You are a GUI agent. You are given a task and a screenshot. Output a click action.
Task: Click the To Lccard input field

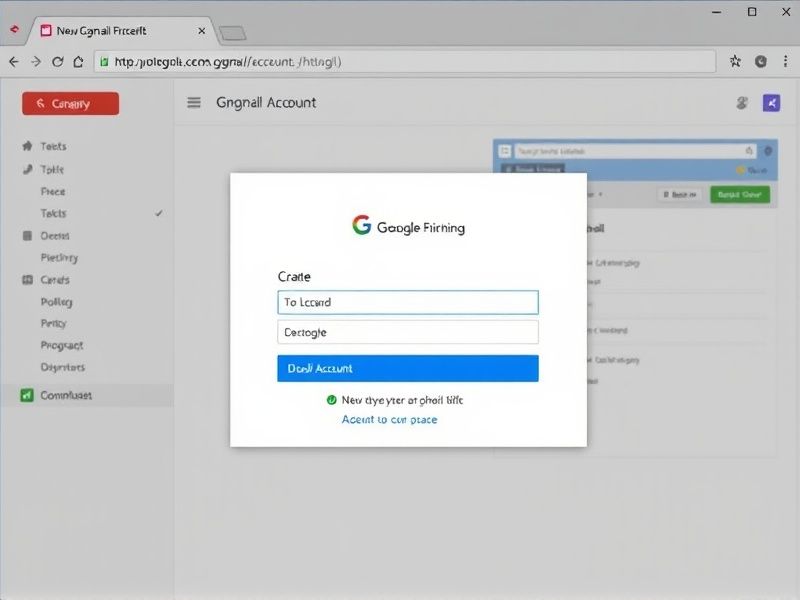408,302
